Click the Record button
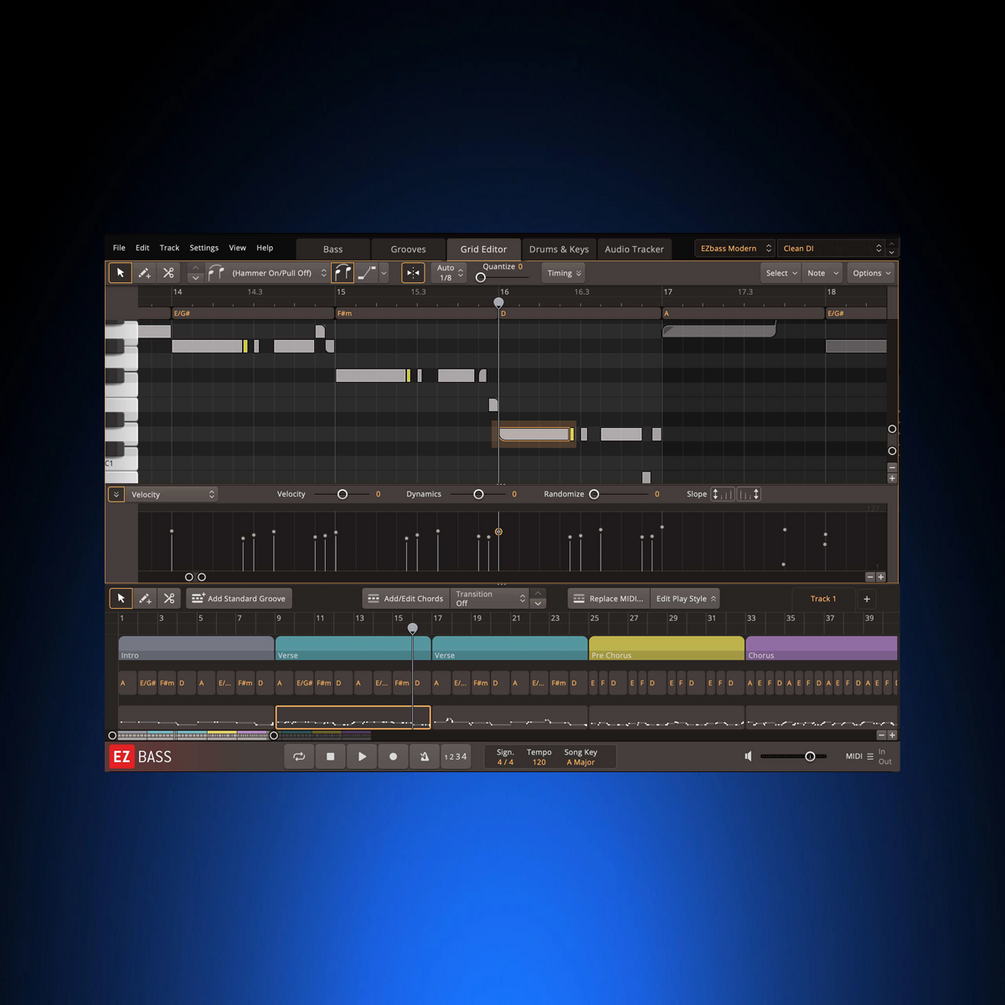The image size is (1005, 1005). (393, 756)
